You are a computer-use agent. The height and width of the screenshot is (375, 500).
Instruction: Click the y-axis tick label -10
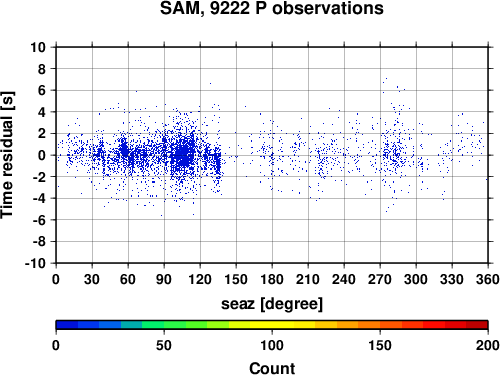point(35,263)
